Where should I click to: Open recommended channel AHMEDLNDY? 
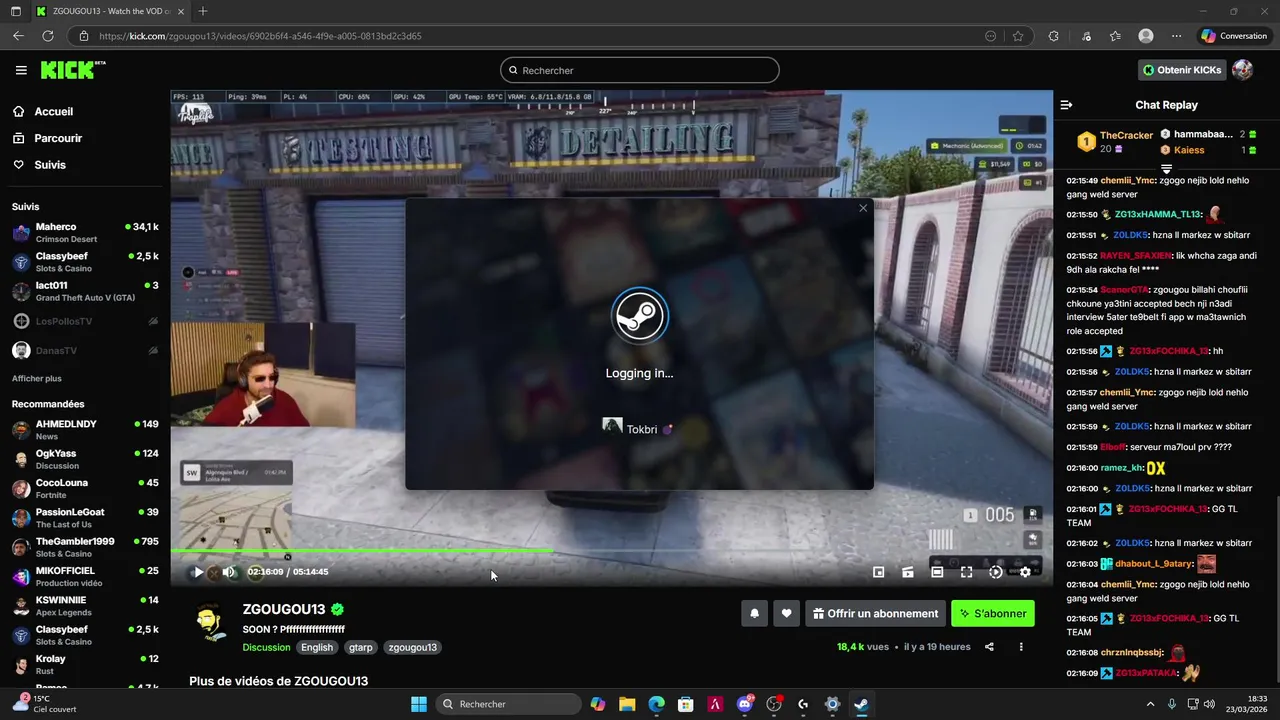(x=85, y=430)
